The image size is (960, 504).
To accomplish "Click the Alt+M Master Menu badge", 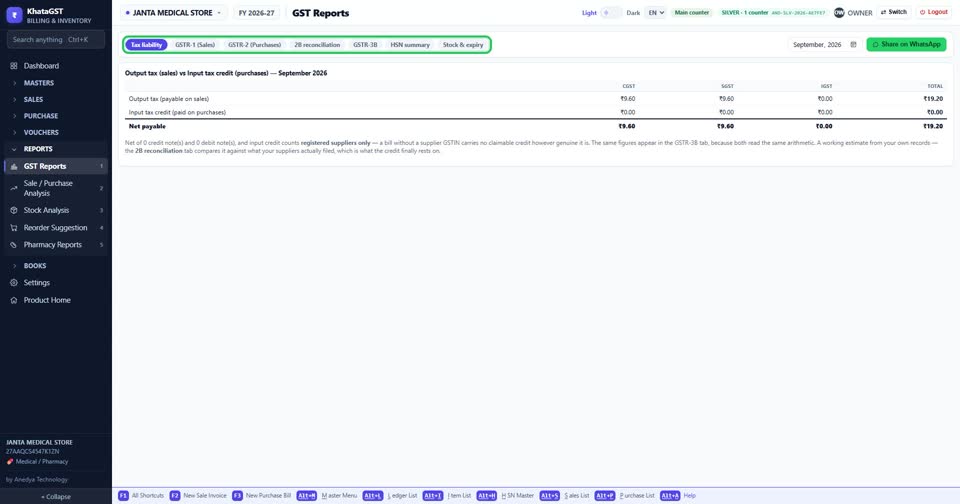I will 307,495.
